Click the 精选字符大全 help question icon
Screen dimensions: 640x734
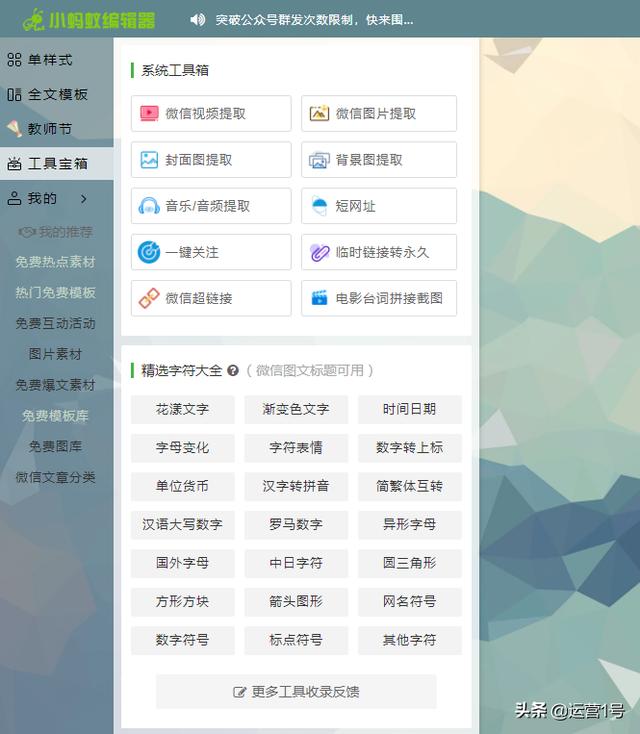tap(233, 371)
